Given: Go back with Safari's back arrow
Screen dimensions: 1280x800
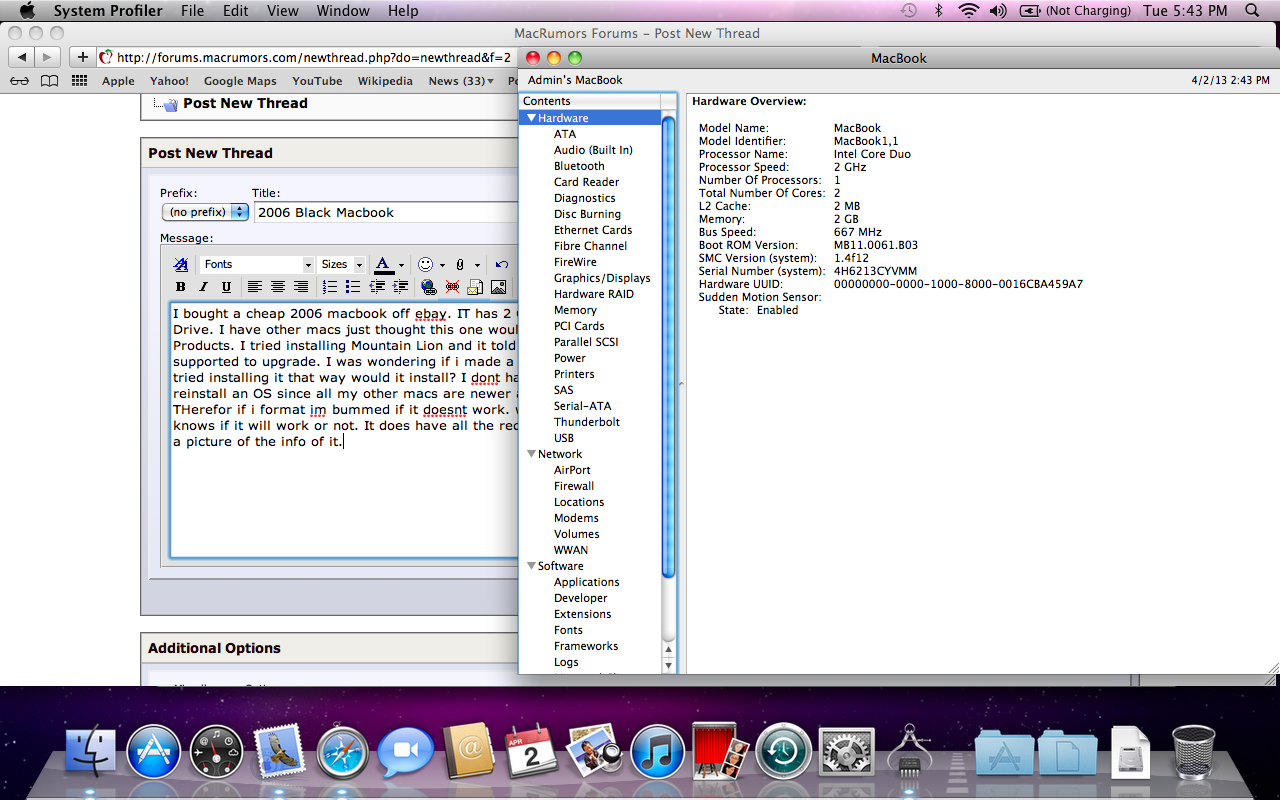Looking at the screenshot, I should click(x=22, y=57).
